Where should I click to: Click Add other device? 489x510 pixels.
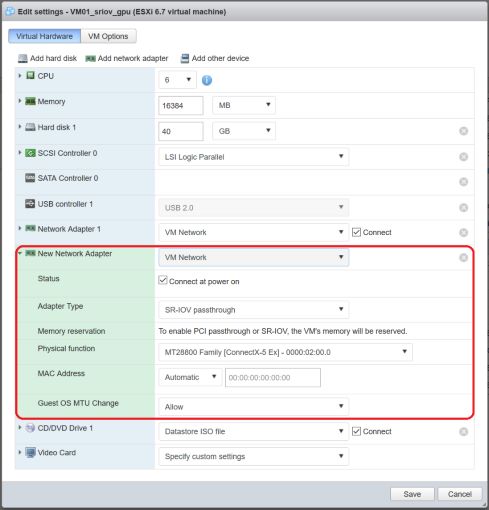[x=215, y=58]
